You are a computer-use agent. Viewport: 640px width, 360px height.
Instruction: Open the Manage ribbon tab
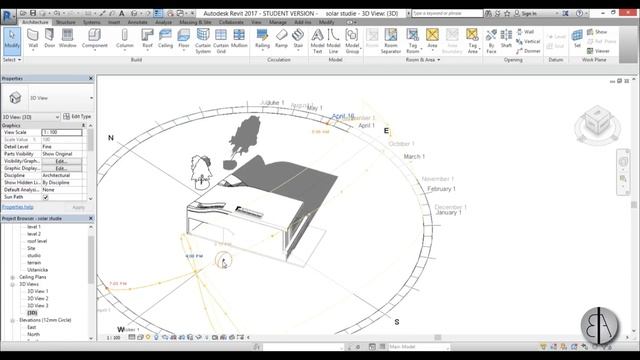[278, 22]
